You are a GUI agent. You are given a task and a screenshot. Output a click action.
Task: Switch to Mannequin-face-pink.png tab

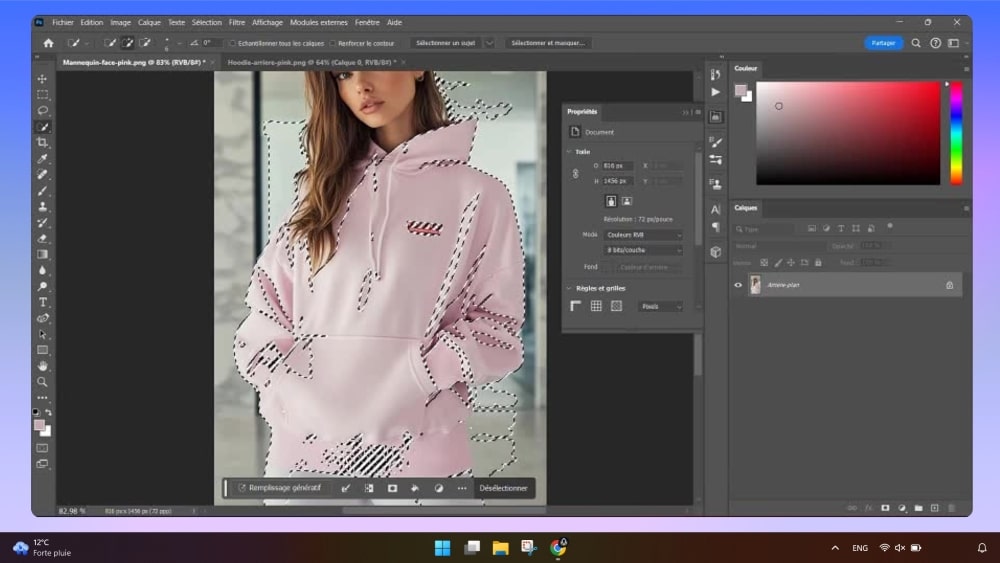pos(135,62)
